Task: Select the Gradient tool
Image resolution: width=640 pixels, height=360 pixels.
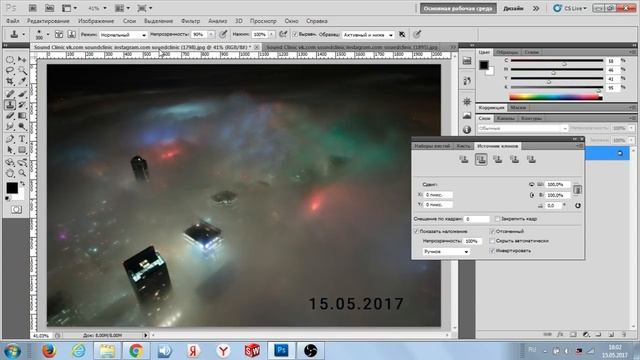Action: pos(22,116)
